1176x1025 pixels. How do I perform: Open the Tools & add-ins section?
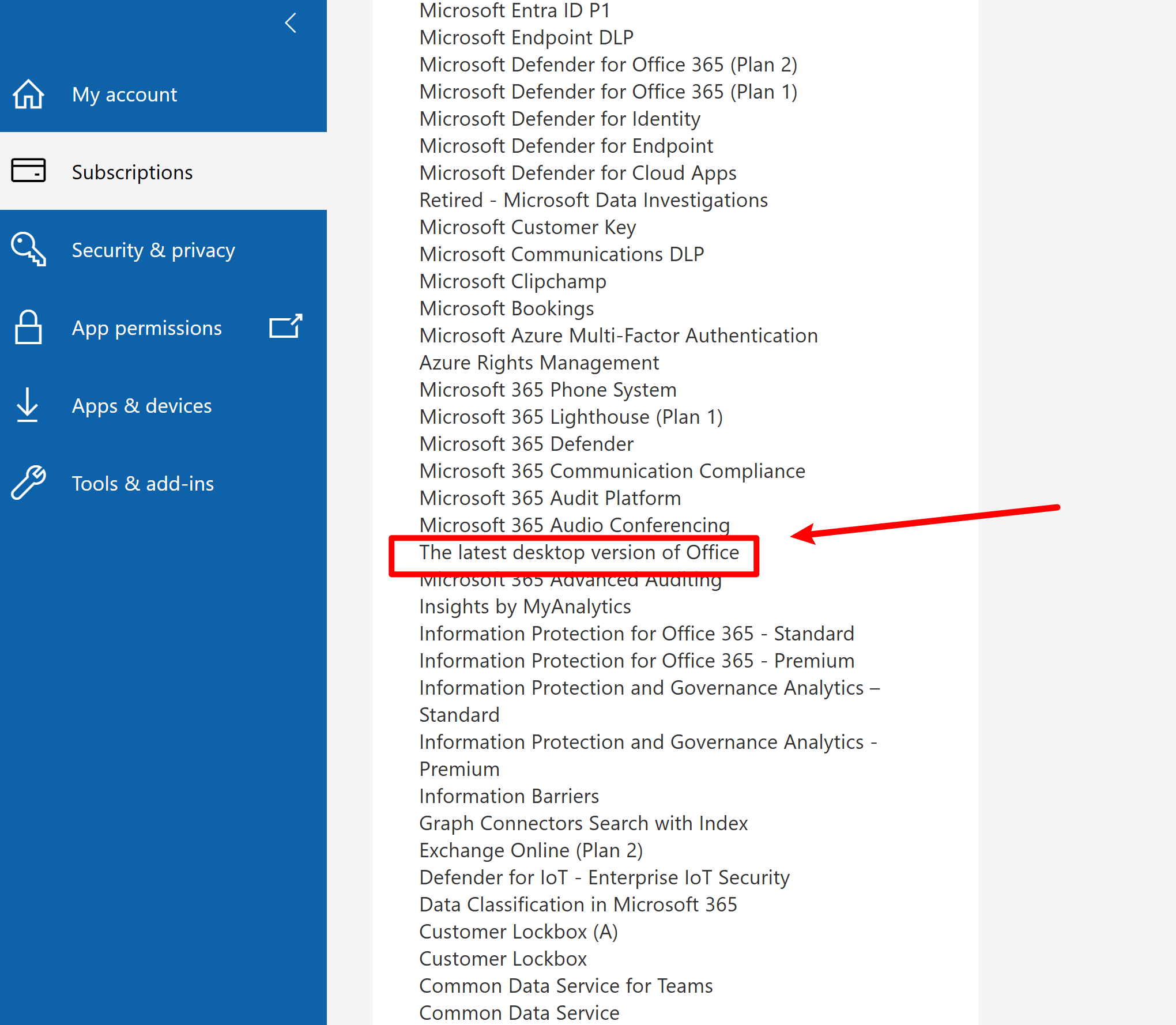142,484
